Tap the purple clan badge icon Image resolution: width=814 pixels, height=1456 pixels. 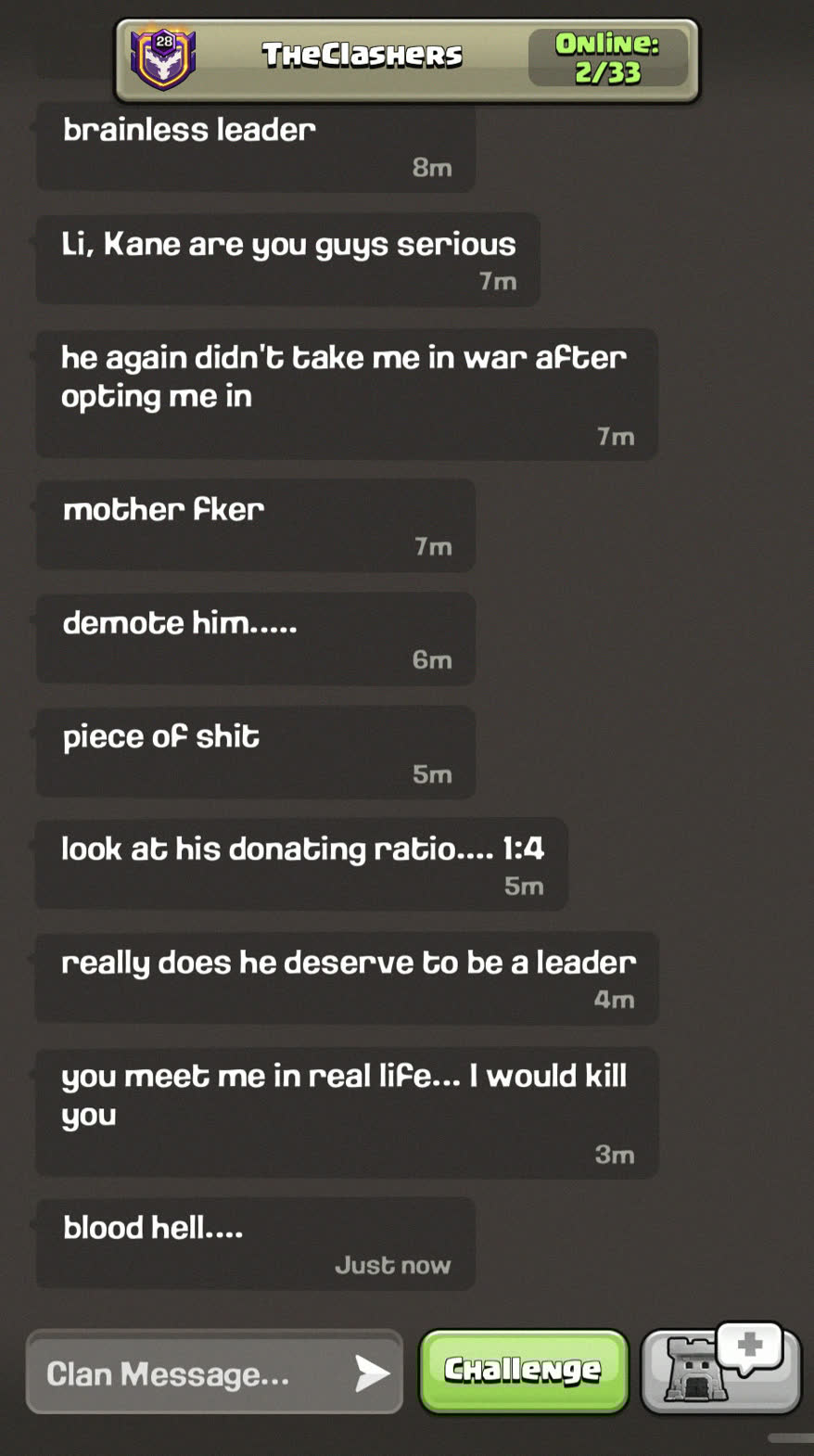[x=163, y=59]
